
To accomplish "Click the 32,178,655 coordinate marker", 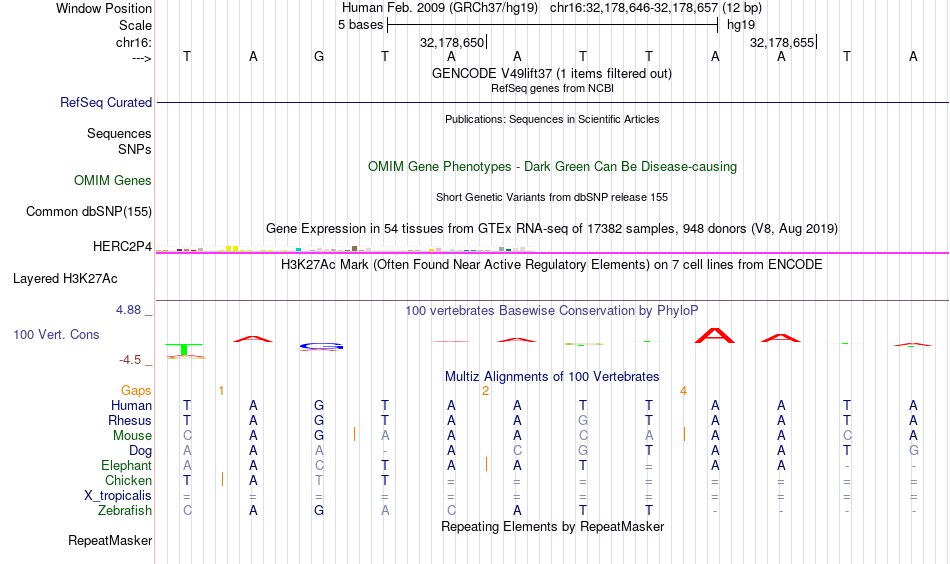I will pyautogui.click(x=782, y=42).
